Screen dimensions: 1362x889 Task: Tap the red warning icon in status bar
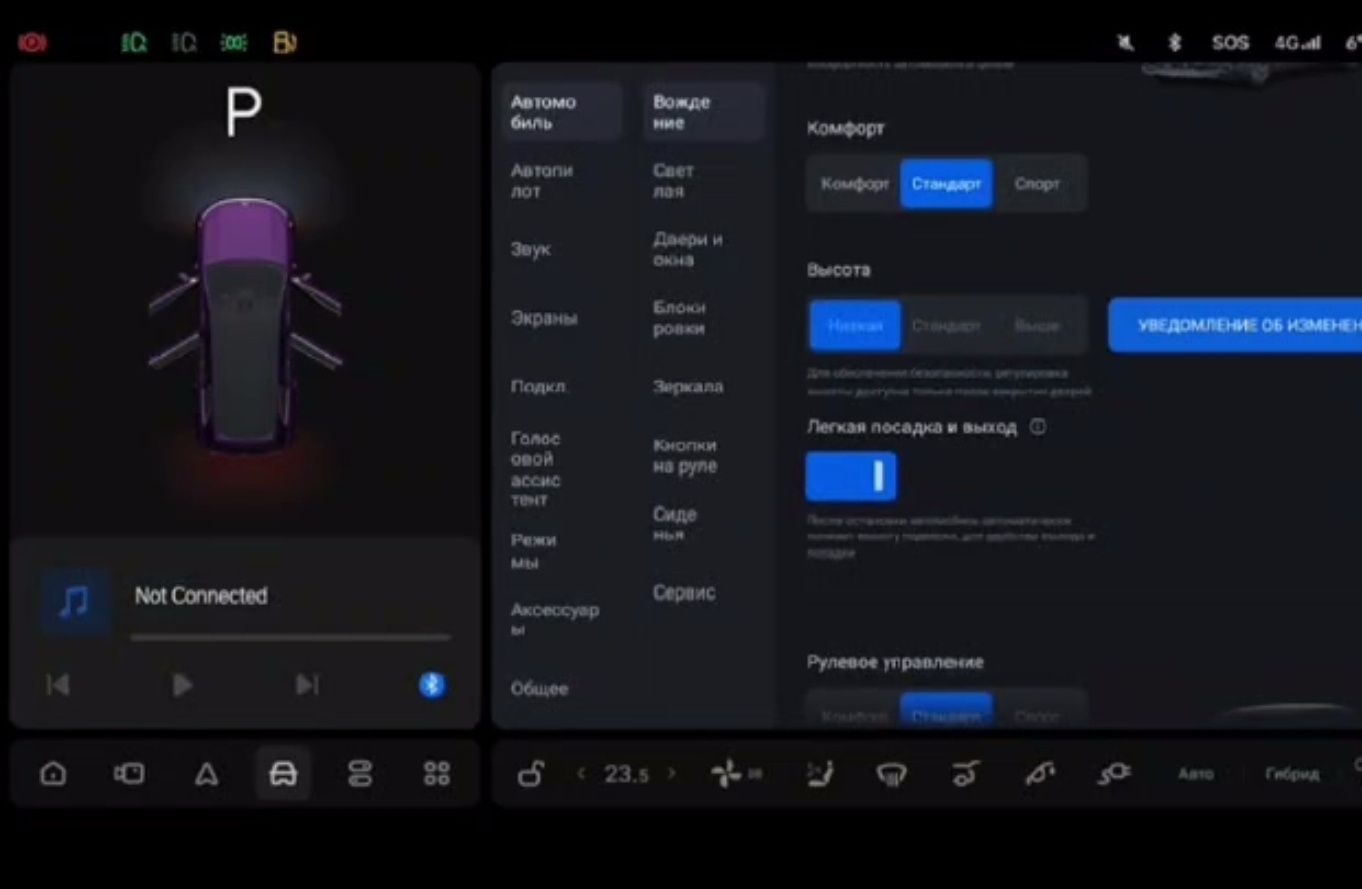click(x=32, y=43)
